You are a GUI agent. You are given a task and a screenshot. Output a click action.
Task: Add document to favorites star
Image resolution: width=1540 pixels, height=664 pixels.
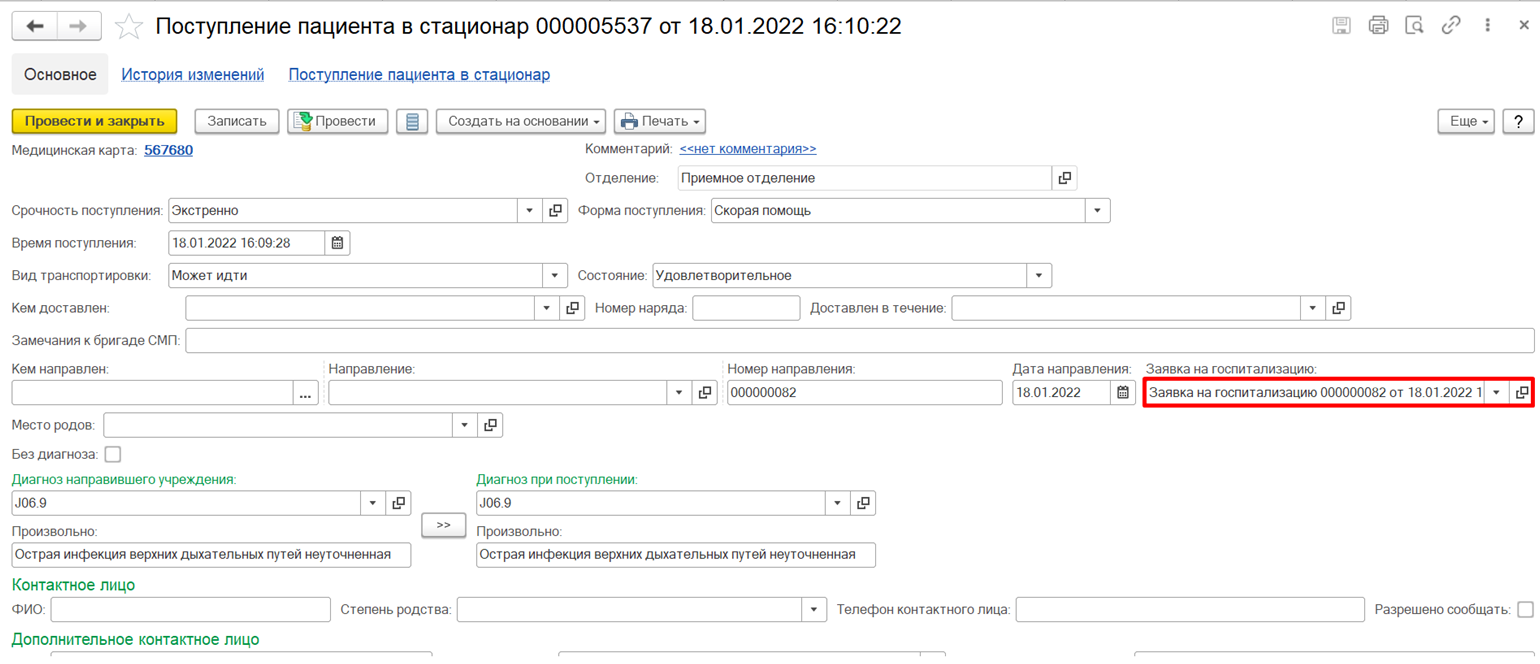coord(129,26)
